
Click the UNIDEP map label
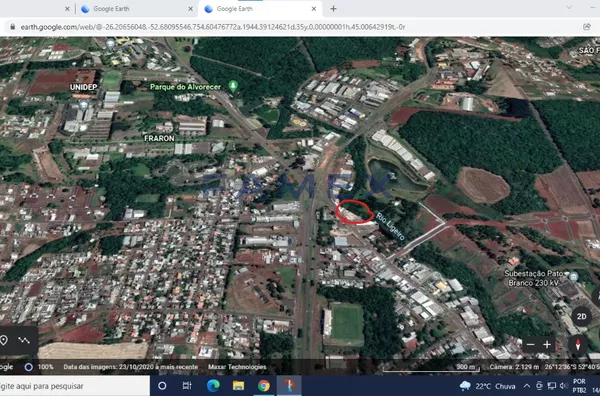click(83, 87)
